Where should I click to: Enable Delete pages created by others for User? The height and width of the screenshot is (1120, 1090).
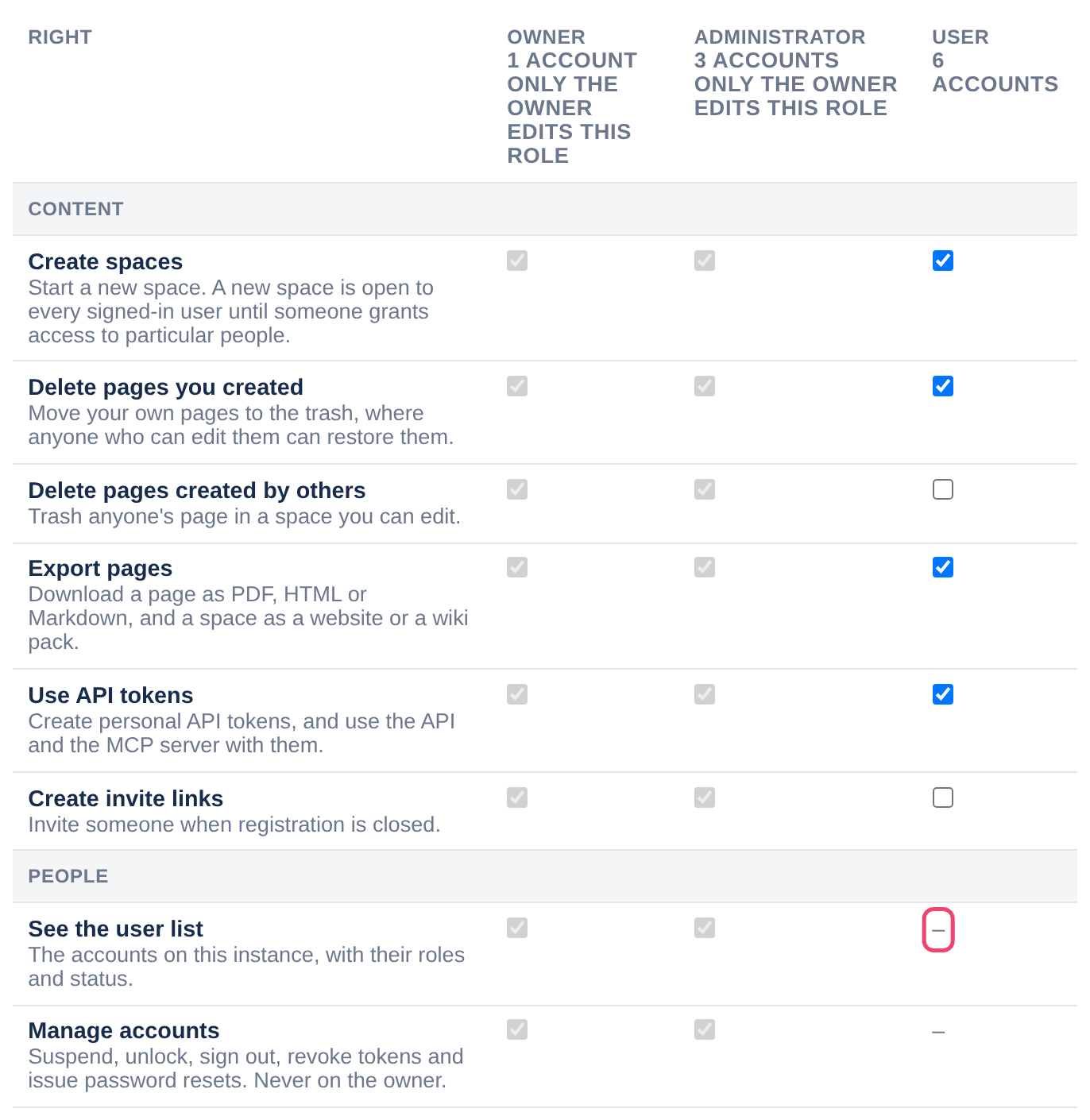tap(942, 489)
